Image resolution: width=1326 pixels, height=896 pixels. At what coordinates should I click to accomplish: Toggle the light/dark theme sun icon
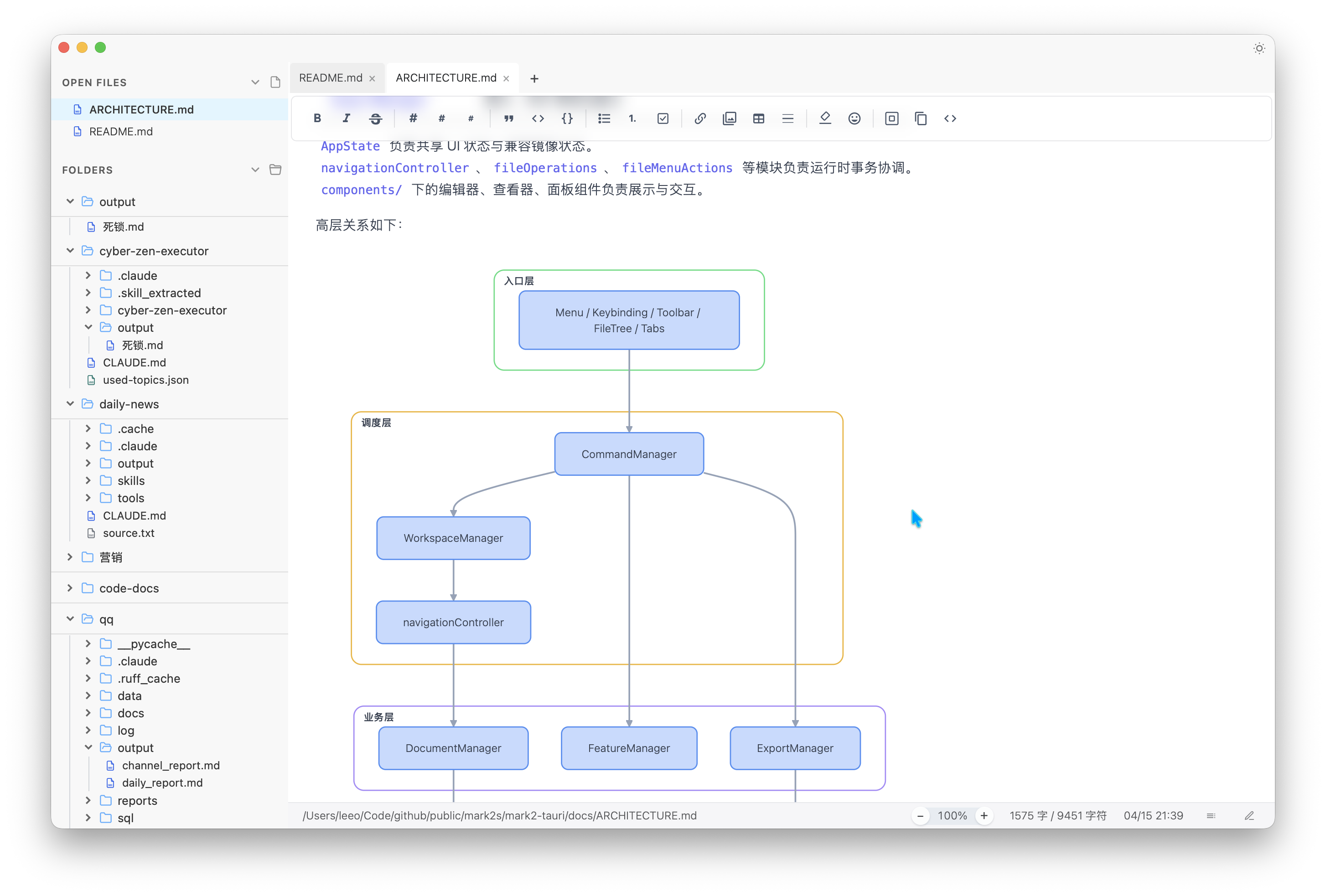pos(1259,48)
